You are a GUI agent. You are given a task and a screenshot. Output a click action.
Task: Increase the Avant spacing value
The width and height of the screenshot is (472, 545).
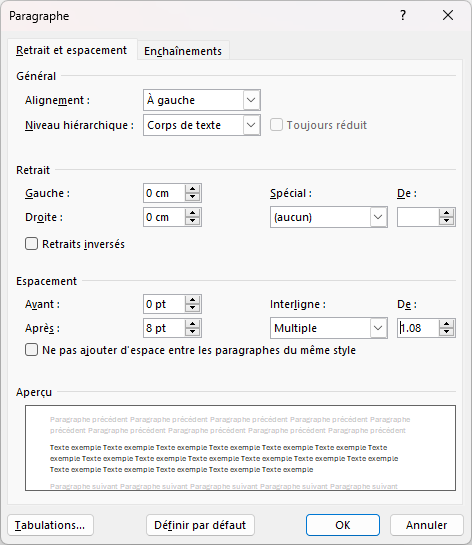[x=193, y=300]
